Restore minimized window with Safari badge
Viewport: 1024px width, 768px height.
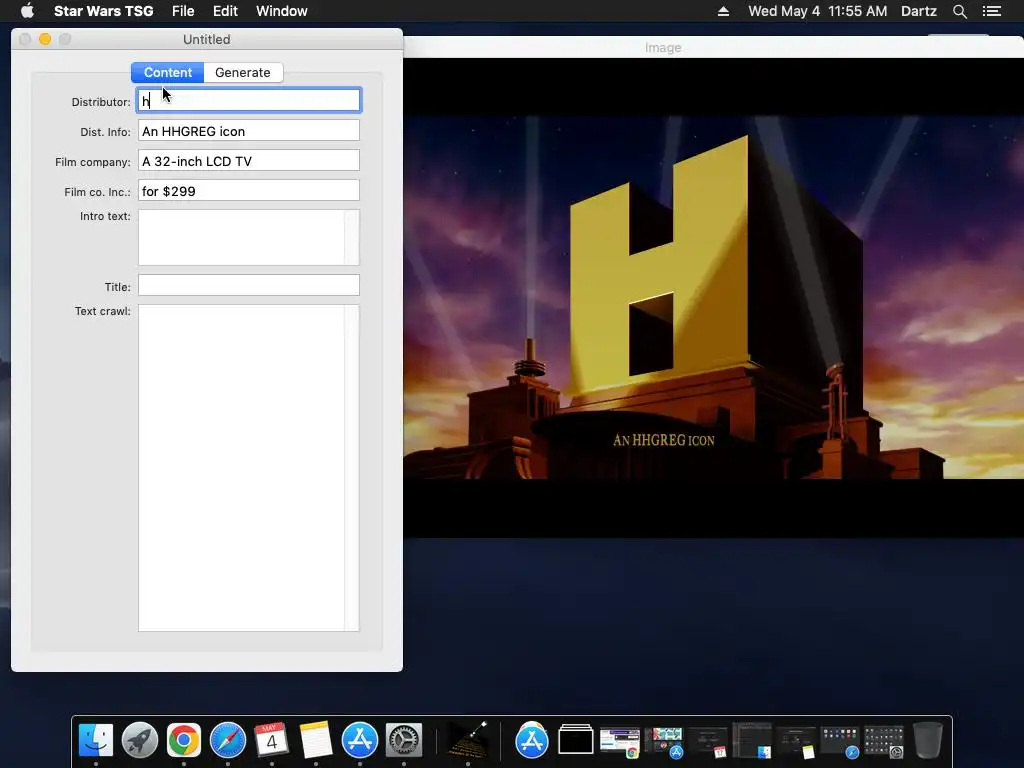[x=840, y=743]
